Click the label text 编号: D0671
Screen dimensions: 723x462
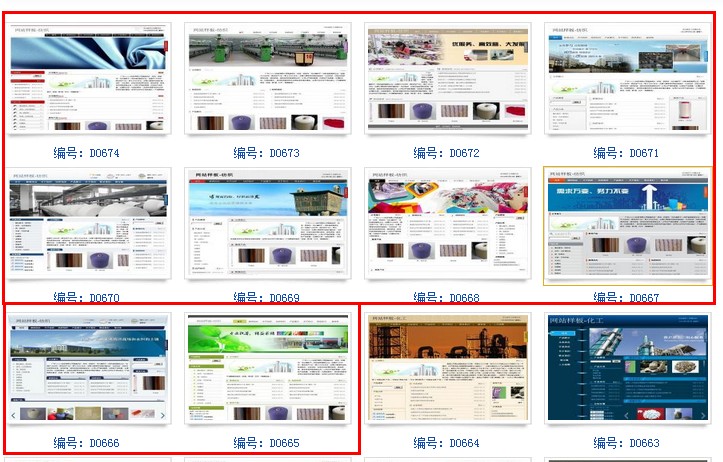click(x=627, y=153)
